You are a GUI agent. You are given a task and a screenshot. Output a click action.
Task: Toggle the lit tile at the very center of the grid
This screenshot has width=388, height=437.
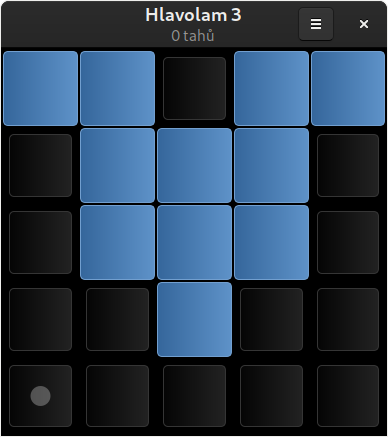[x=194, y=242]
